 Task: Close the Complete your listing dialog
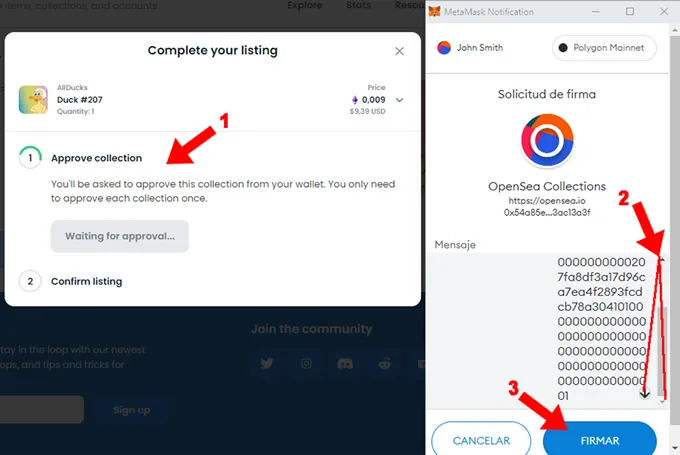[399, 51]
